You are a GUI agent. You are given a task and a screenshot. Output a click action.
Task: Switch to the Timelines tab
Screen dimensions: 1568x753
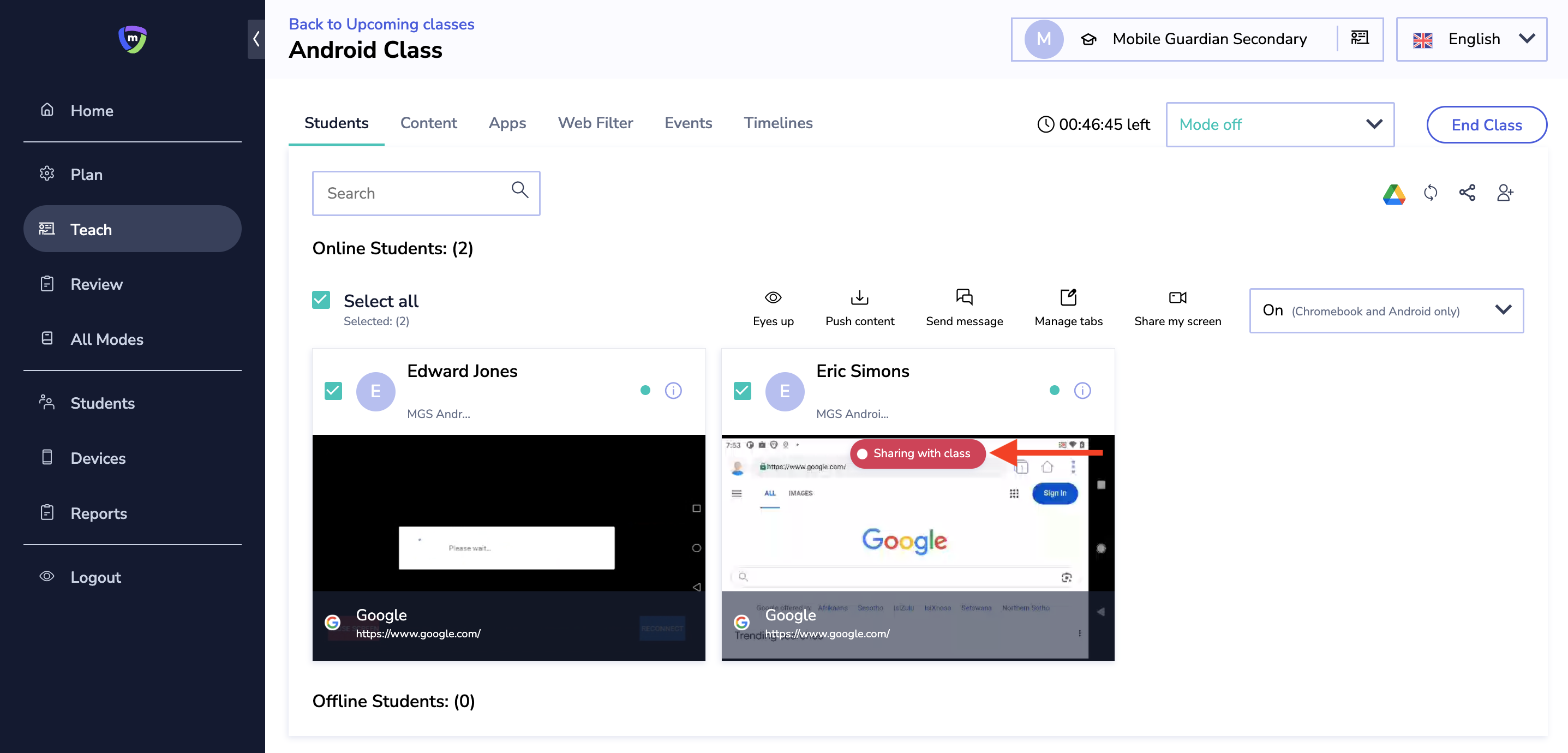click(x=777, y=123)
